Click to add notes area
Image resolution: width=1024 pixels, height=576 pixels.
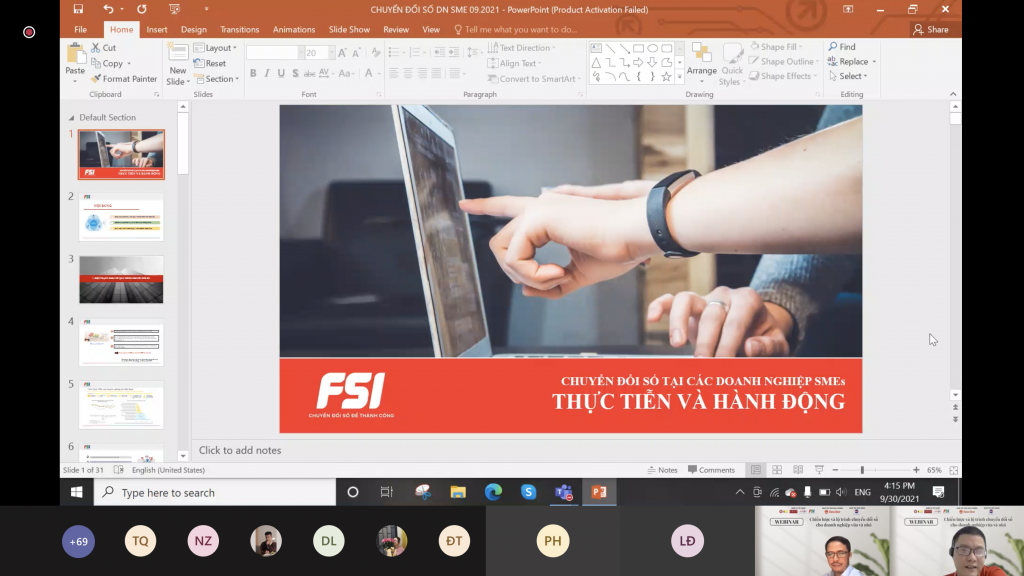point(240,450)
